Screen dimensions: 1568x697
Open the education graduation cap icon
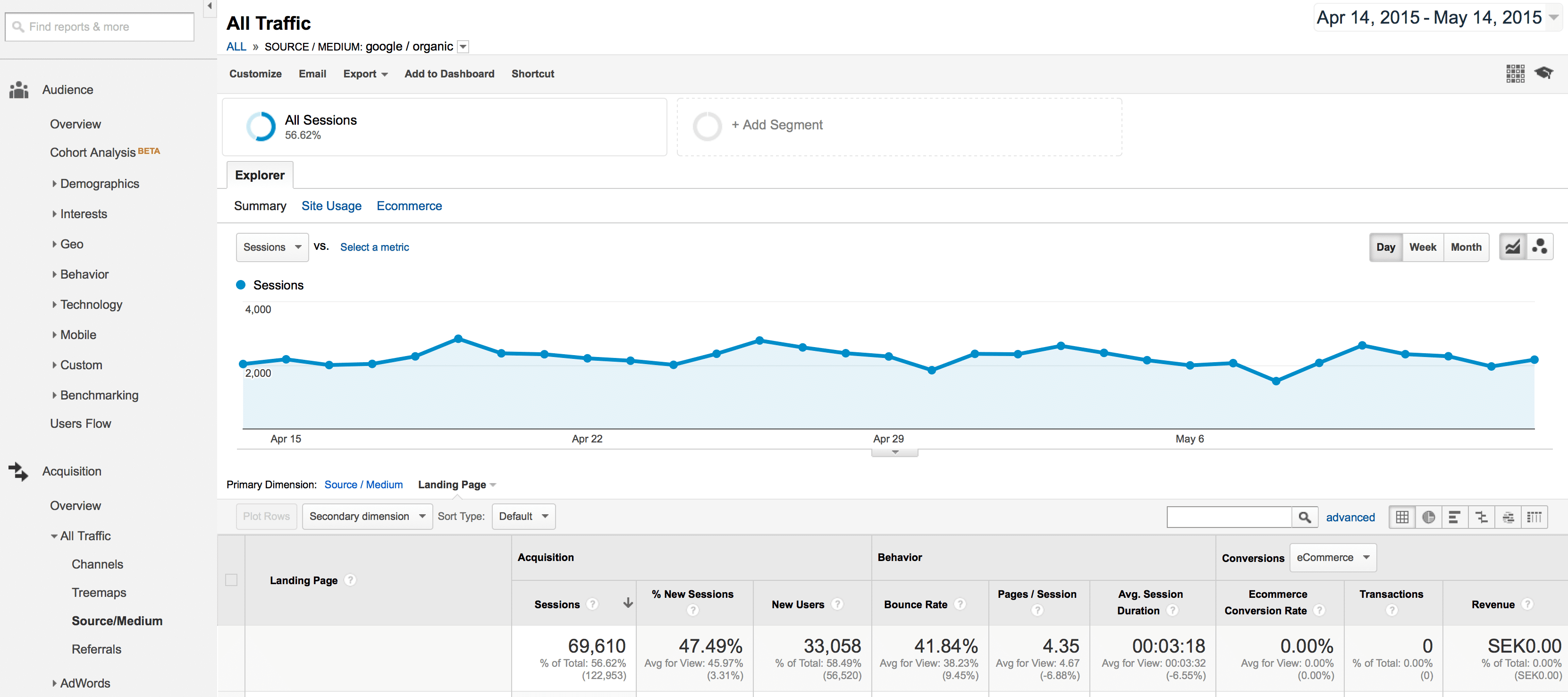pyautogui.click(x=1543, y=73)
